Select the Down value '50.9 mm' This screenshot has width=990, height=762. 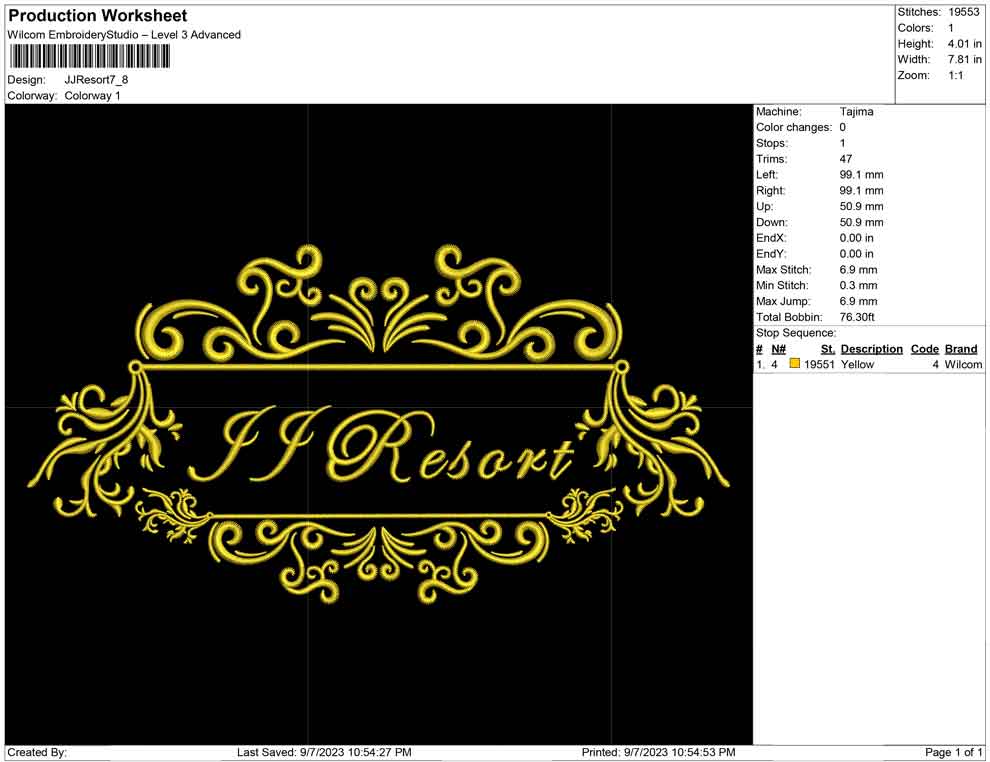[861, 222]
